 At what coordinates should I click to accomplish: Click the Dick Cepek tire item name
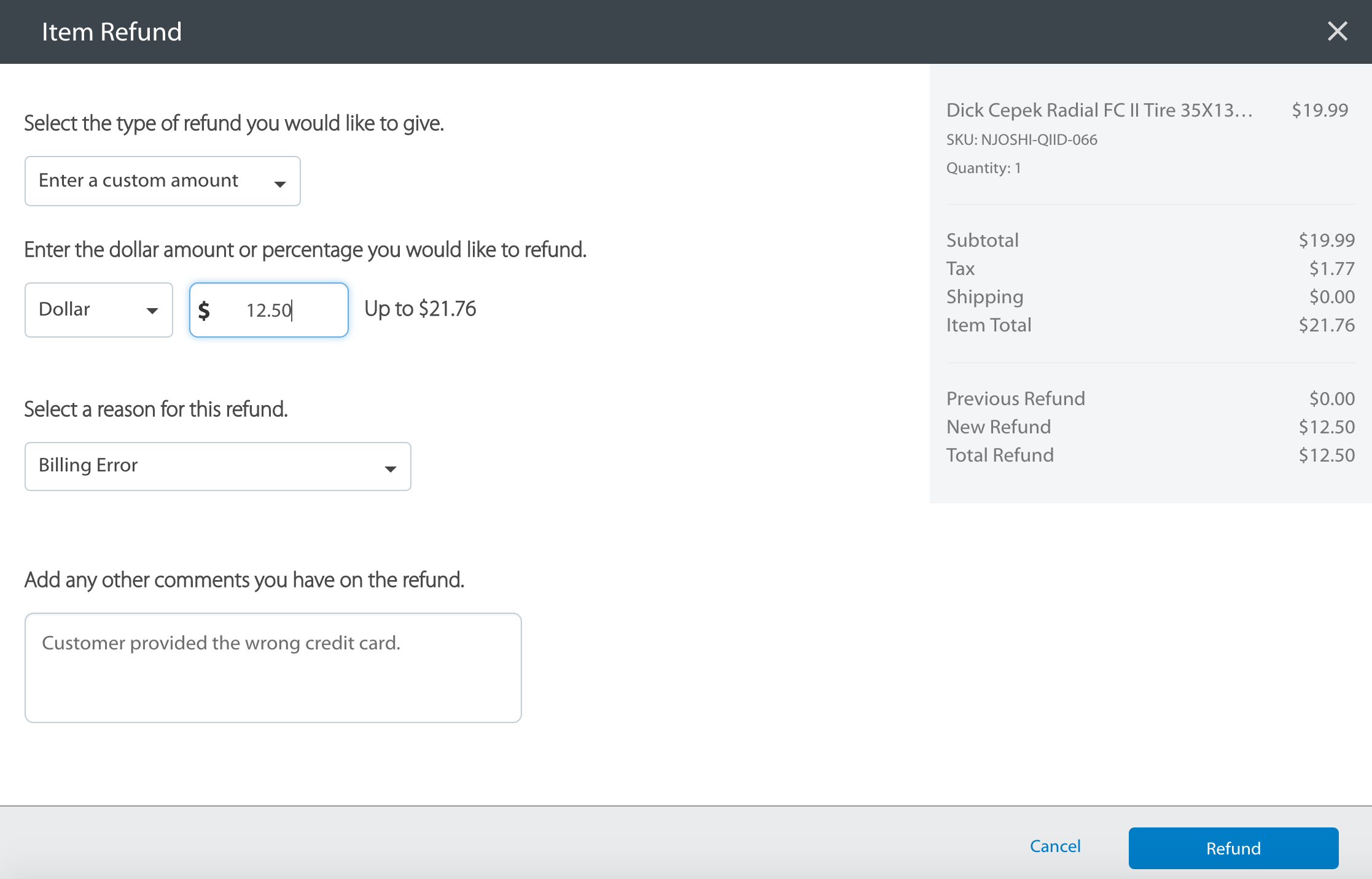coord(1099,110)
